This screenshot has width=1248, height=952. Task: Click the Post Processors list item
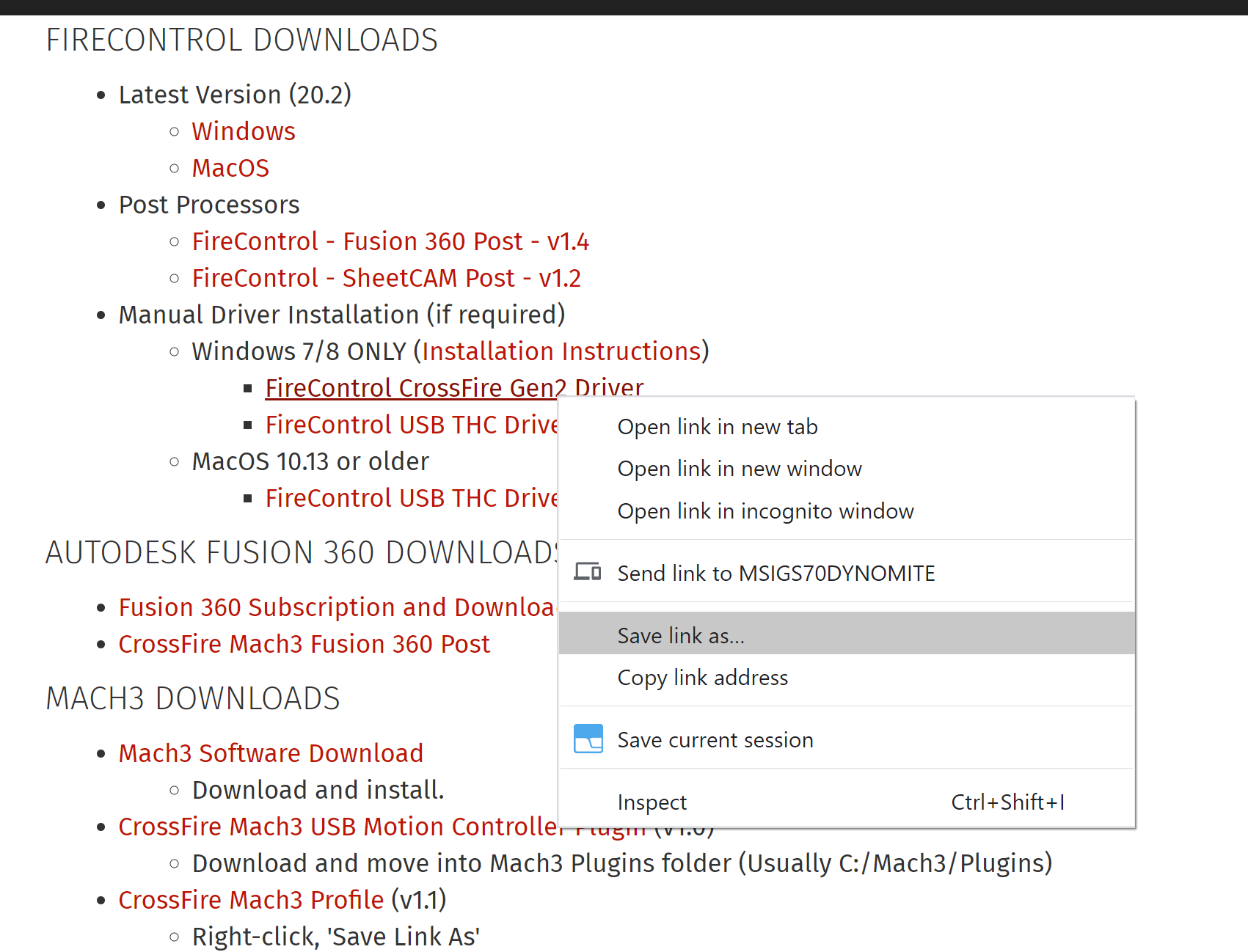click(x=209, y=205)
